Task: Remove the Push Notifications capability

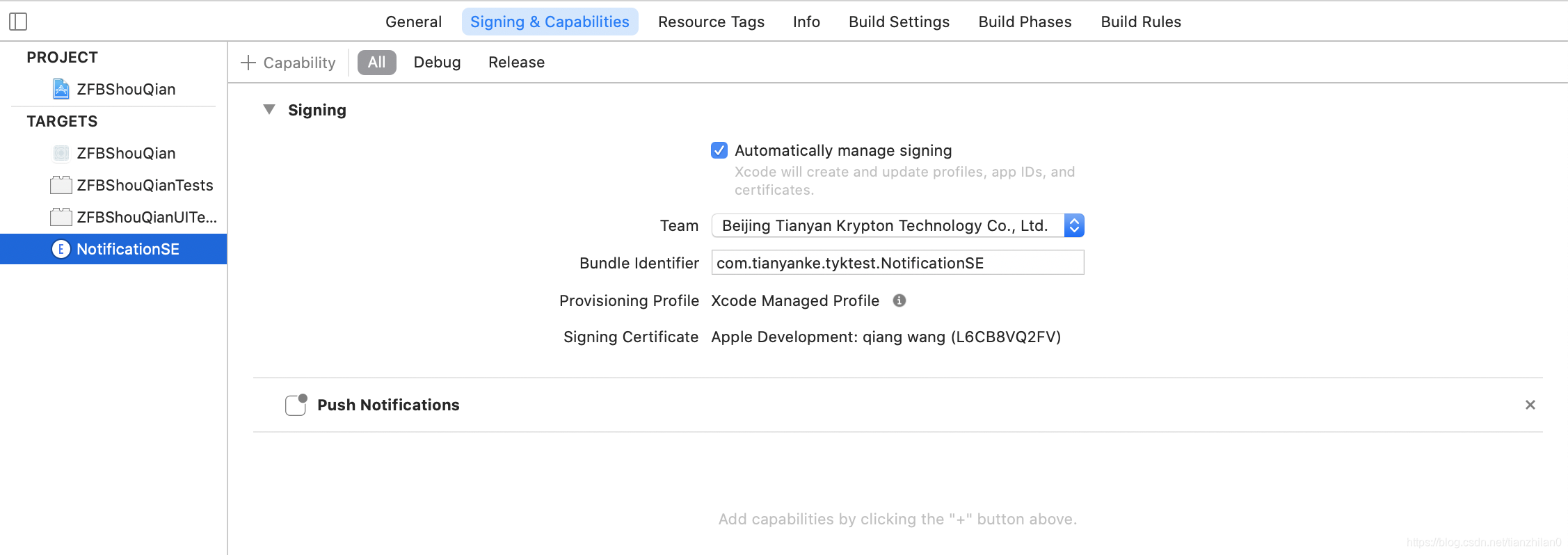Action: pos(1530,405)
